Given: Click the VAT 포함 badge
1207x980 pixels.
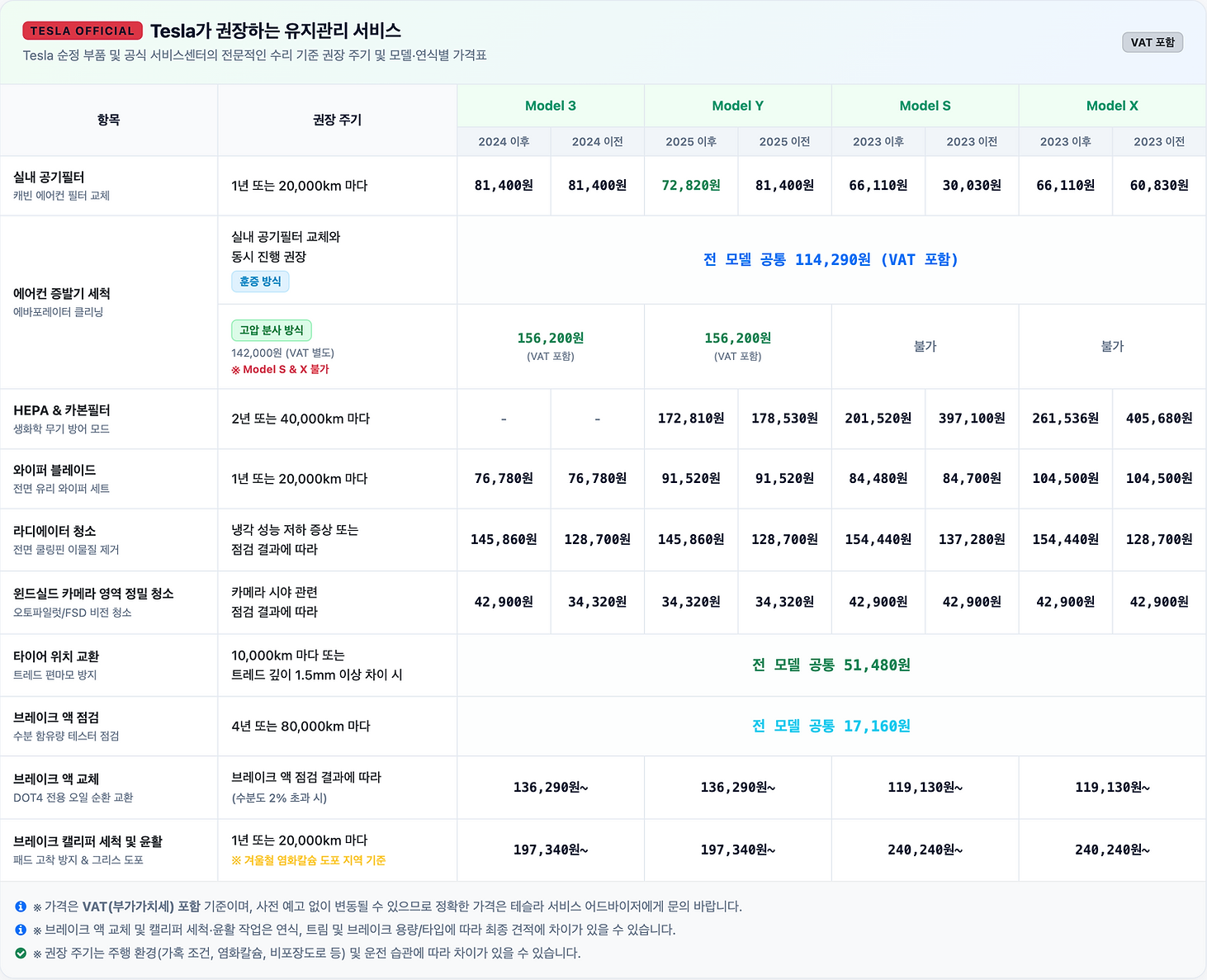Looking at the screenshot, I should pos(1153,42).
